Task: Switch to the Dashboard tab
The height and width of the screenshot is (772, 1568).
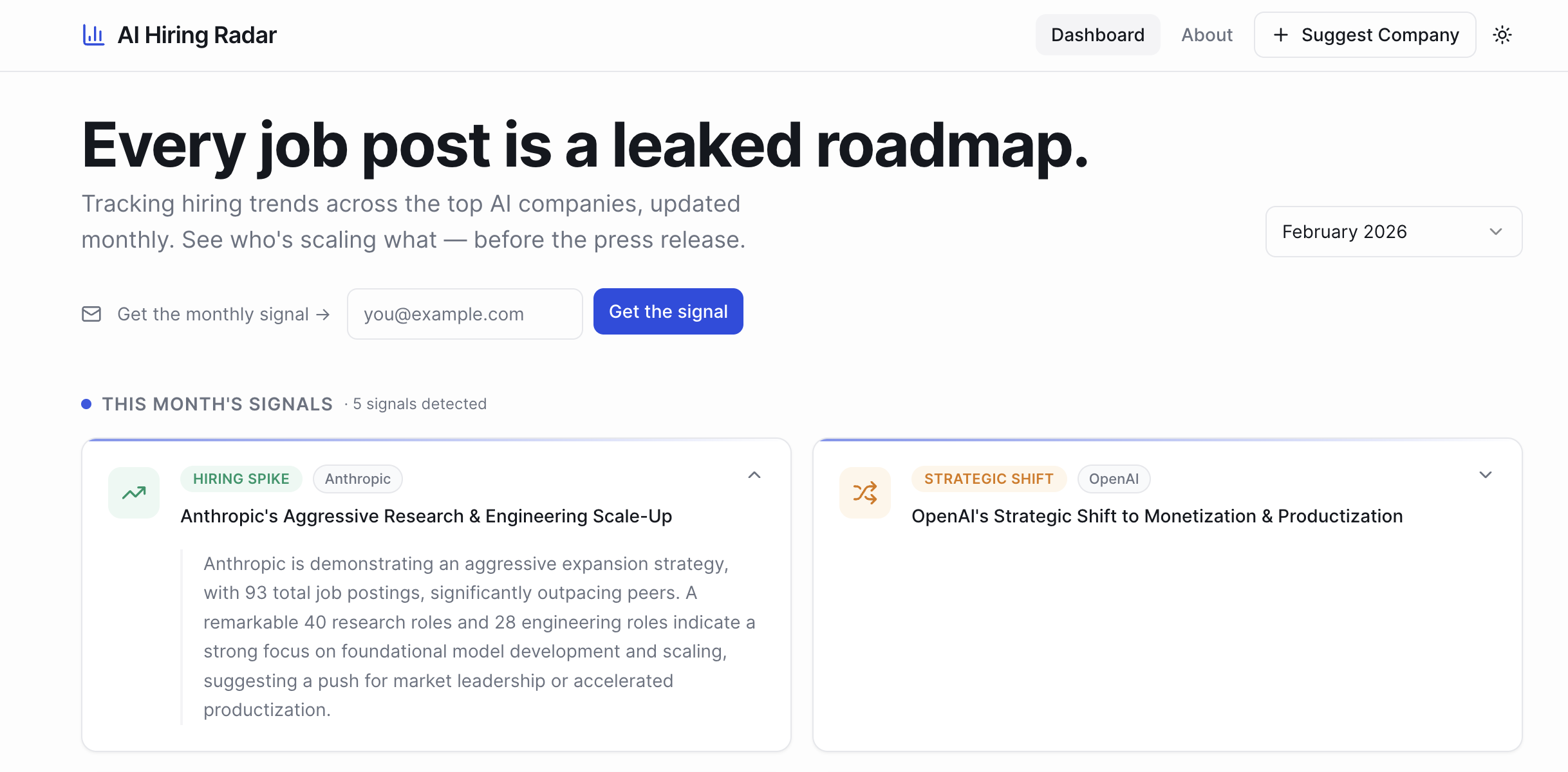Action: coord(1097,35)
